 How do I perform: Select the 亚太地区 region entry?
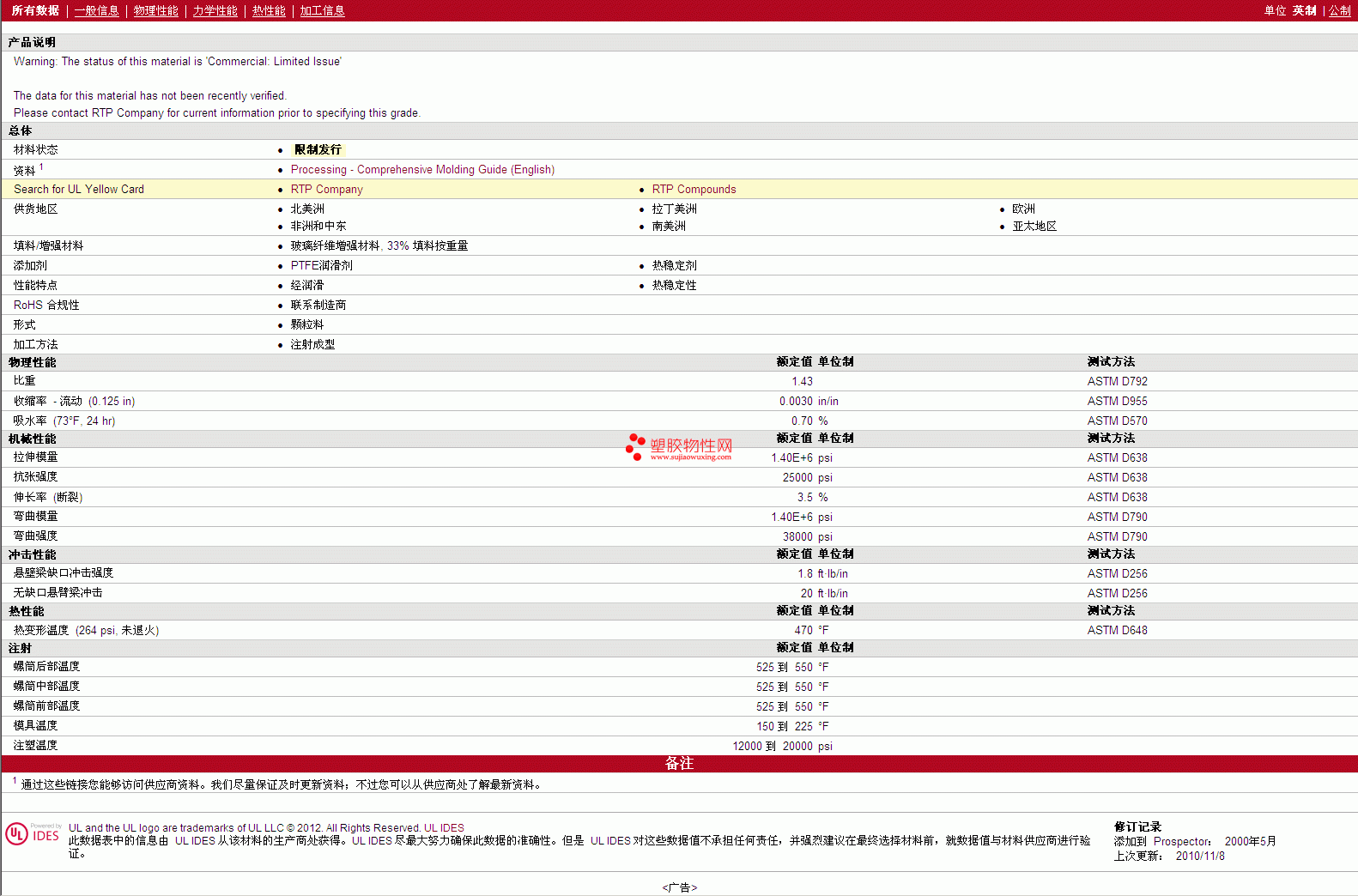click(1034, 226)
